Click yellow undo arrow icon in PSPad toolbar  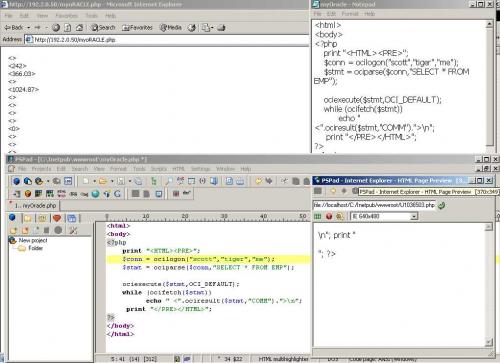click(258, 181)
